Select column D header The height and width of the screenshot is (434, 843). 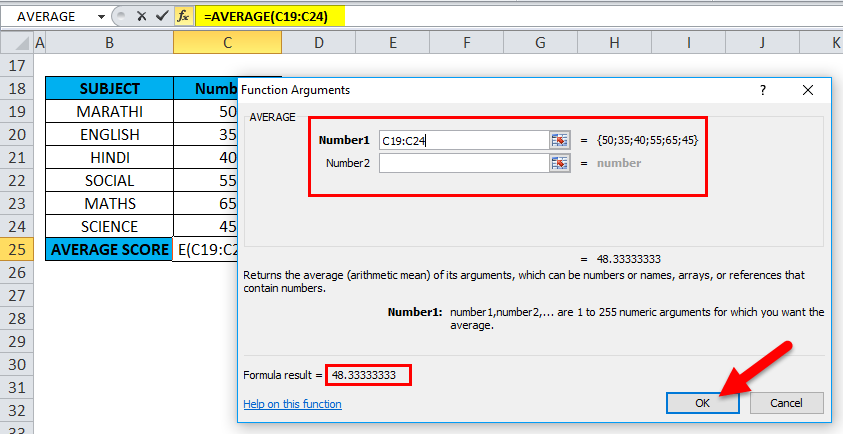pyautogui.click(x=319, y=42)
